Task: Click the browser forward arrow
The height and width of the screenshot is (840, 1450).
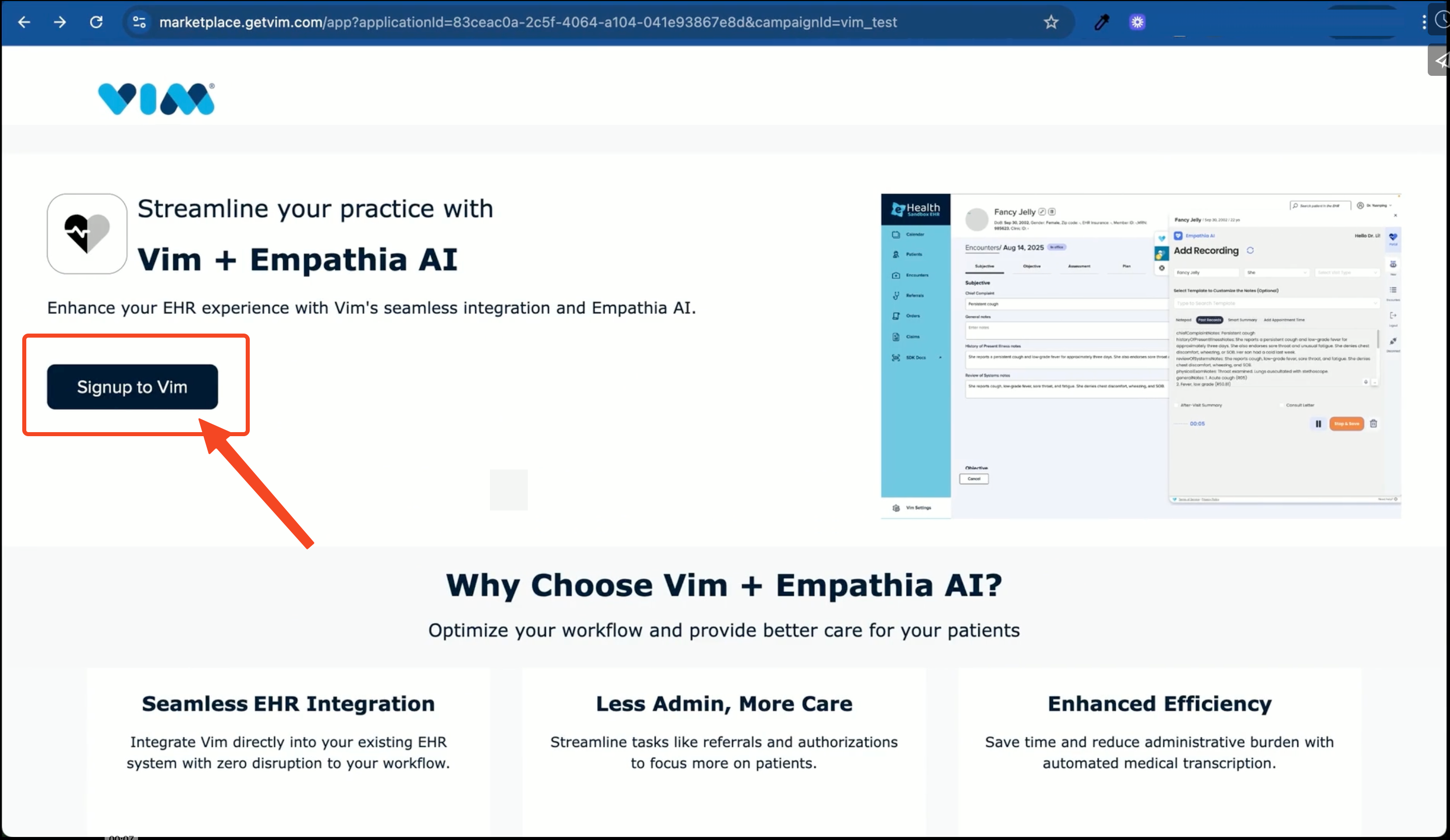Action: 60,22
